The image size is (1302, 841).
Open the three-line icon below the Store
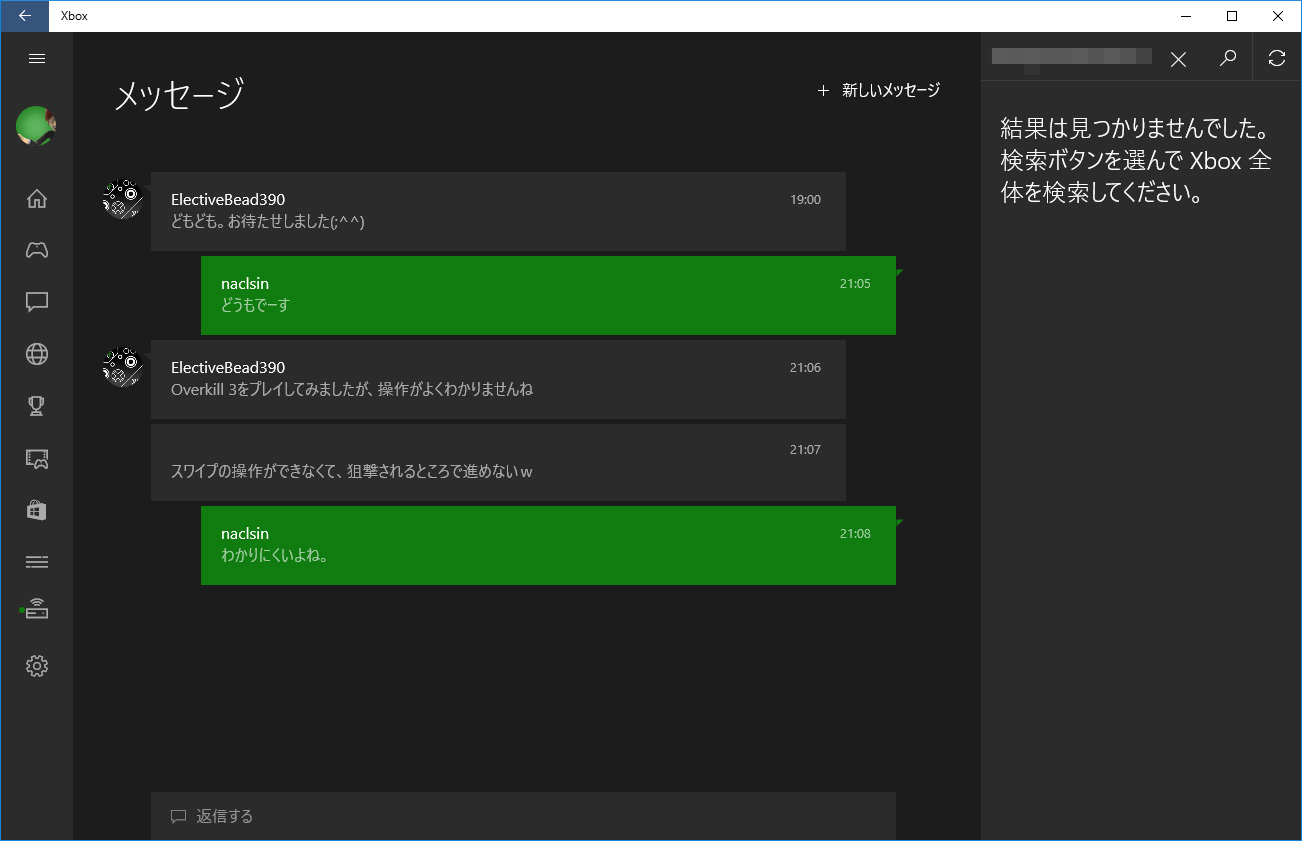click(x=37, y=561)
